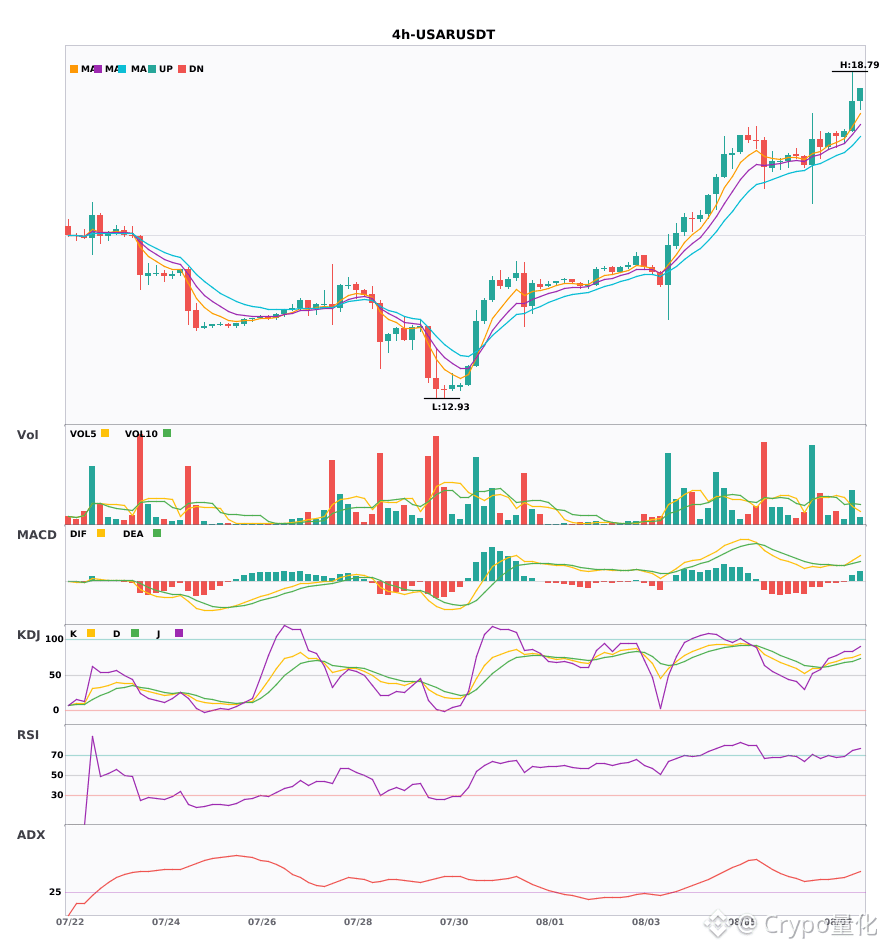885x950 pixels.
Task: Click the chart title 4h-USARUSDT
Action: (x=443, y=35)
